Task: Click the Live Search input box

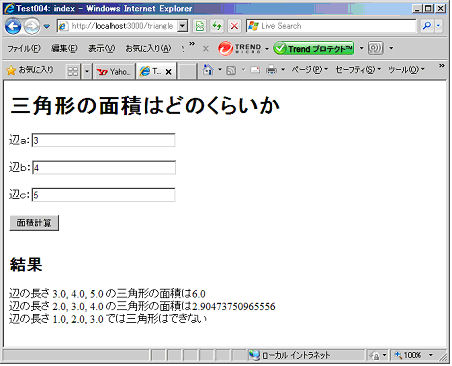Action: (x=337, y=26)
